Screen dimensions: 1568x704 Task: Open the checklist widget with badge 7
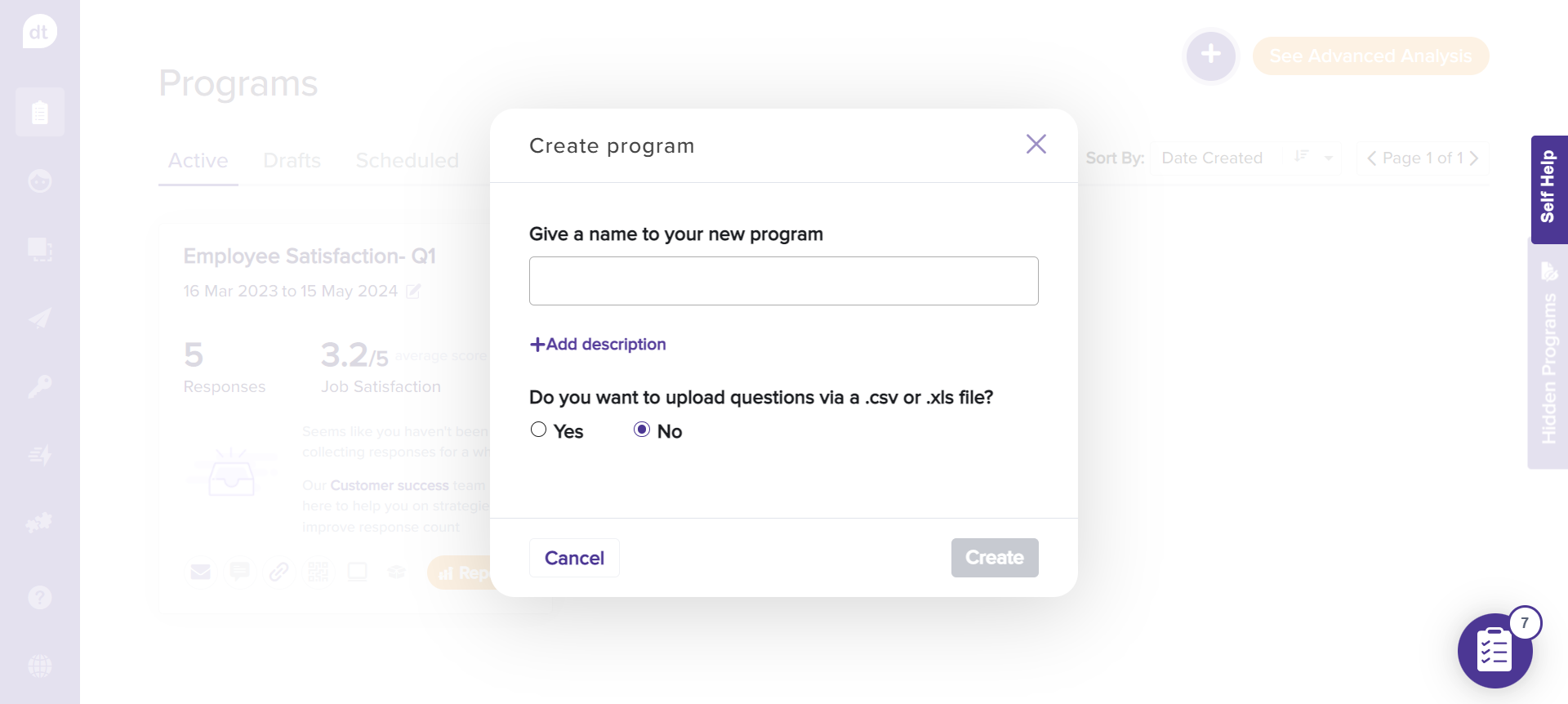[1494, 651]
